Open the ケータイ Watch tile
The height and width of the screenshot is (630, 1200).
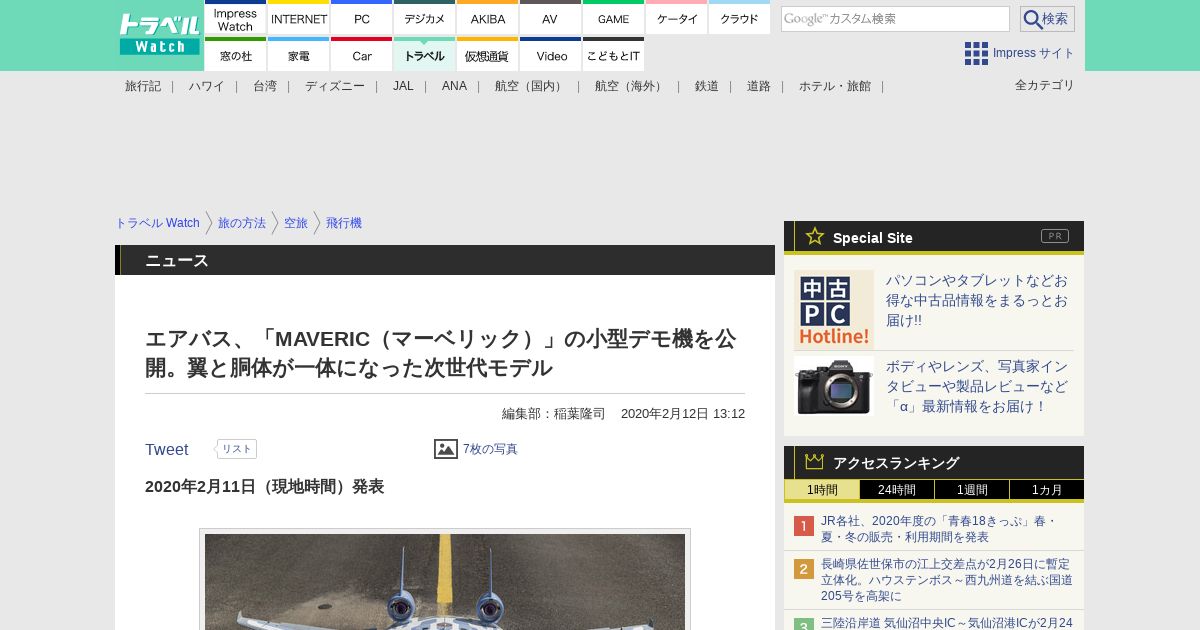click(x=677, y=18)
